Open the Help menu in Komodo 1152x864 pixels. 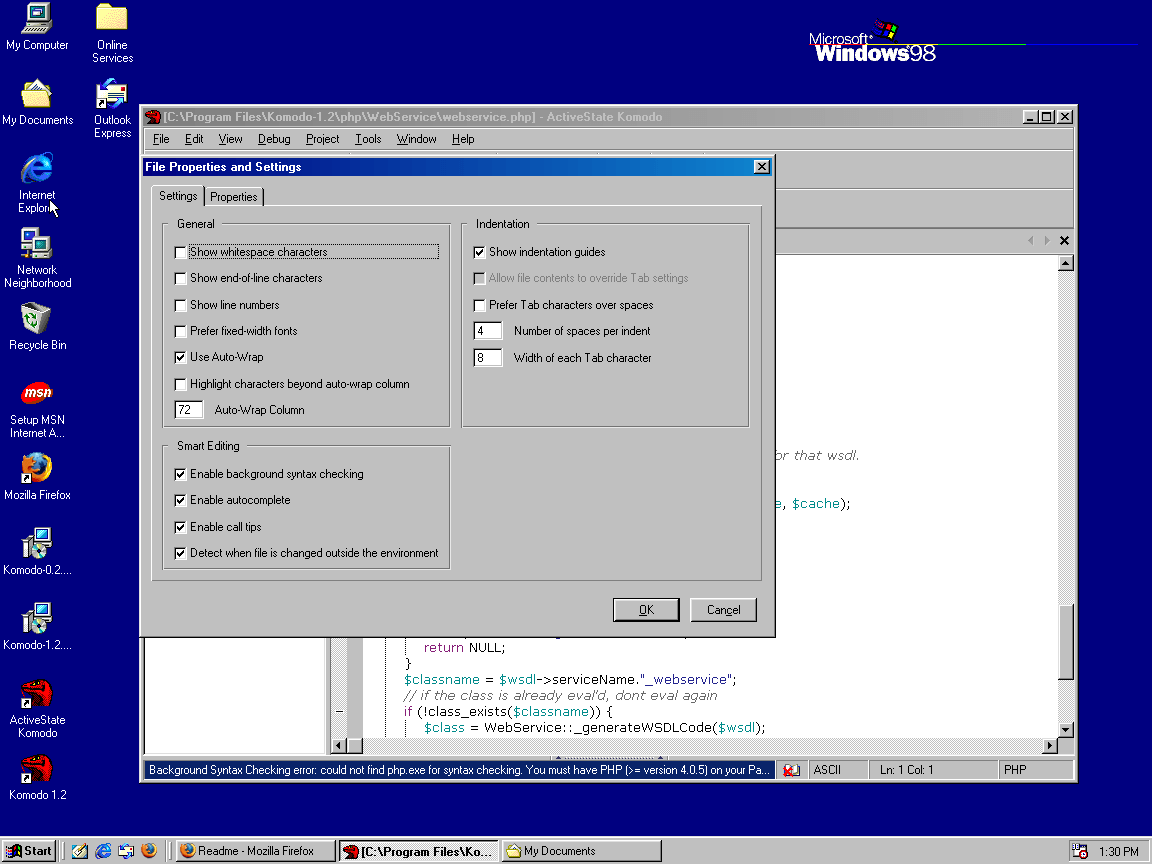pos(463,139)
